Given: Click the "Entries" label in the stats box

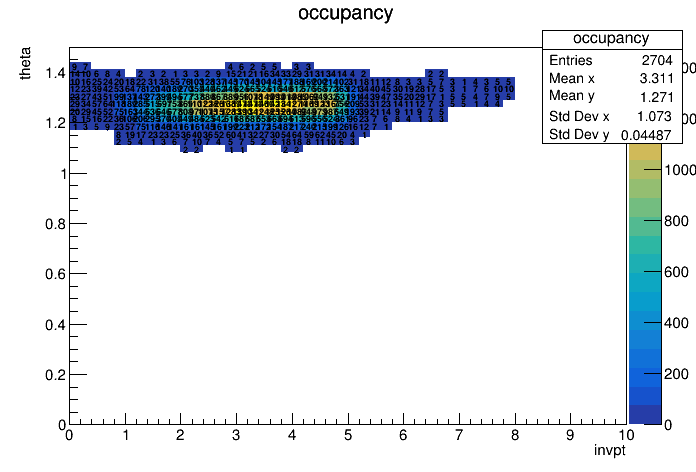Looking at the screenshot, I should pyautogui.click(x=571, y=60).
